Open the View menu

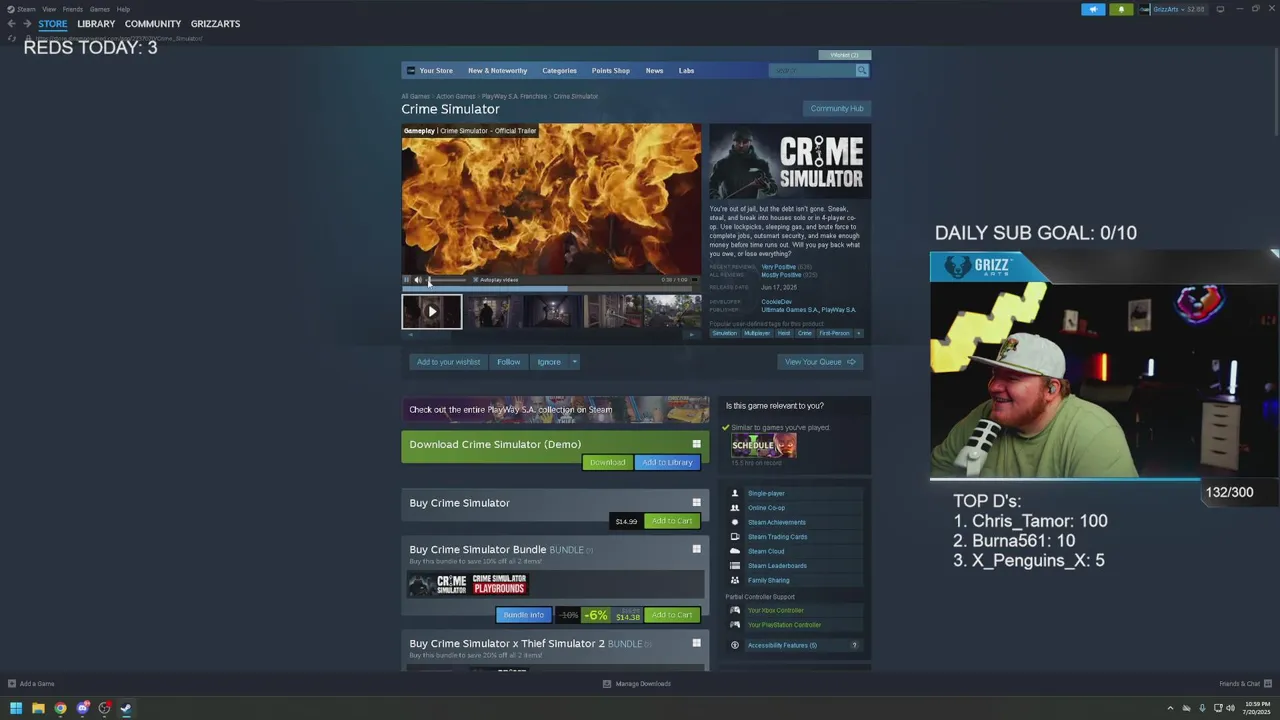[x=49, y=9]
